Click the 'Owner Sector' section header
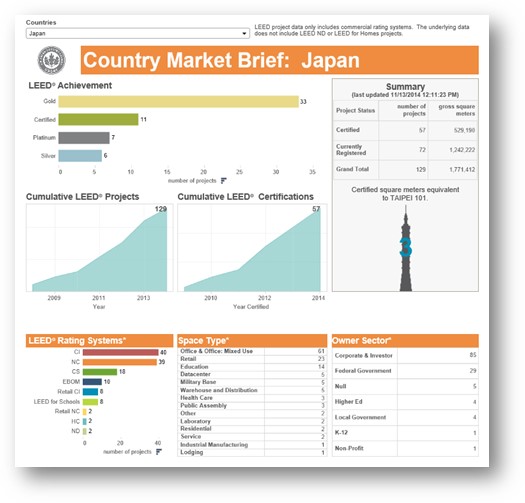The width and height of the screenshot is (525, 503). 405,341
